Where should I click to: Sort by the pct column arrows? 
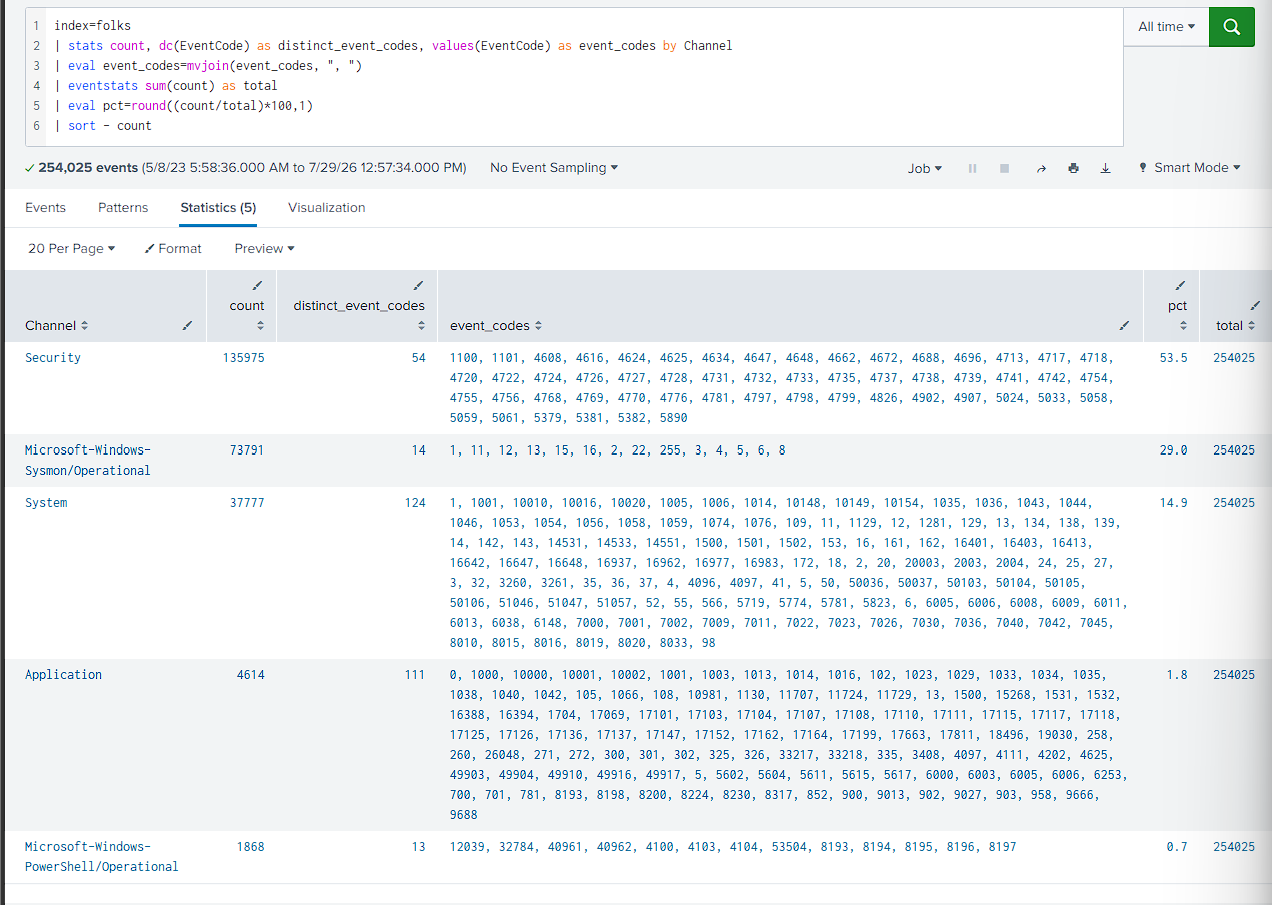(x=1183, y=325)
